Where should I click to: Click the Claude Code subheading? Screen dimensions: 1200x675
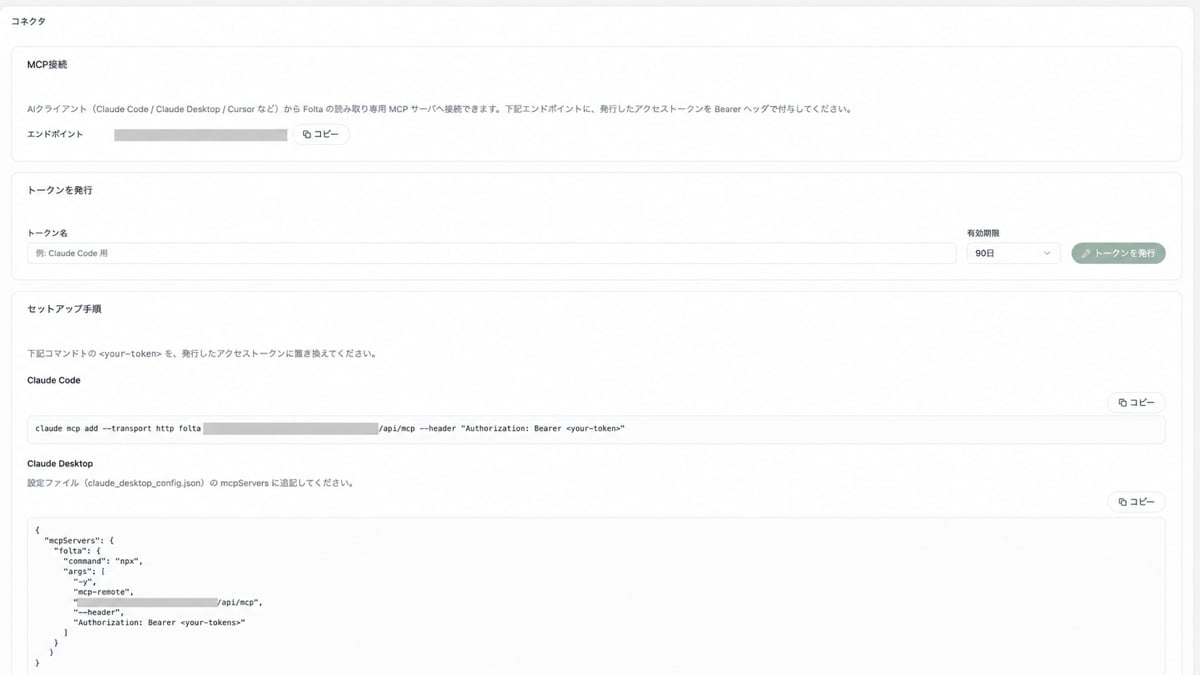tap(54, 380)
